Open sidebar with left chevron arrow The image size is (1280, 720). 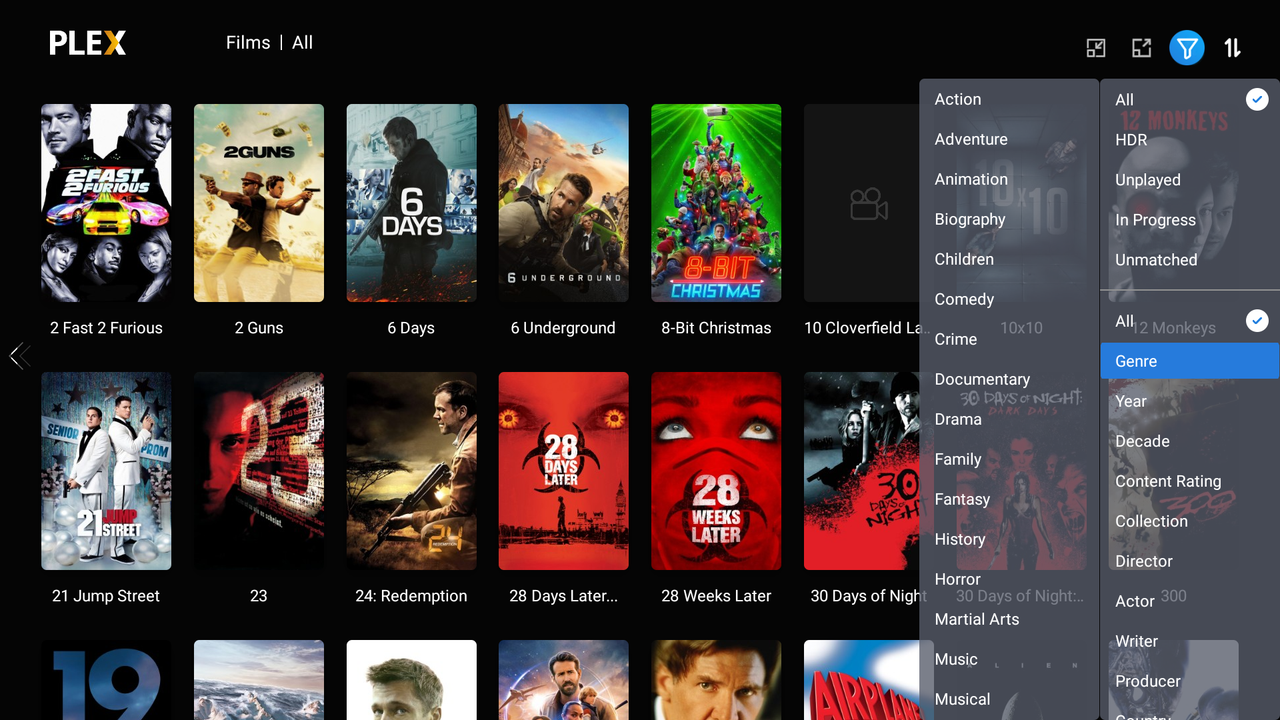pyautogui.click(x=19, y=355)
